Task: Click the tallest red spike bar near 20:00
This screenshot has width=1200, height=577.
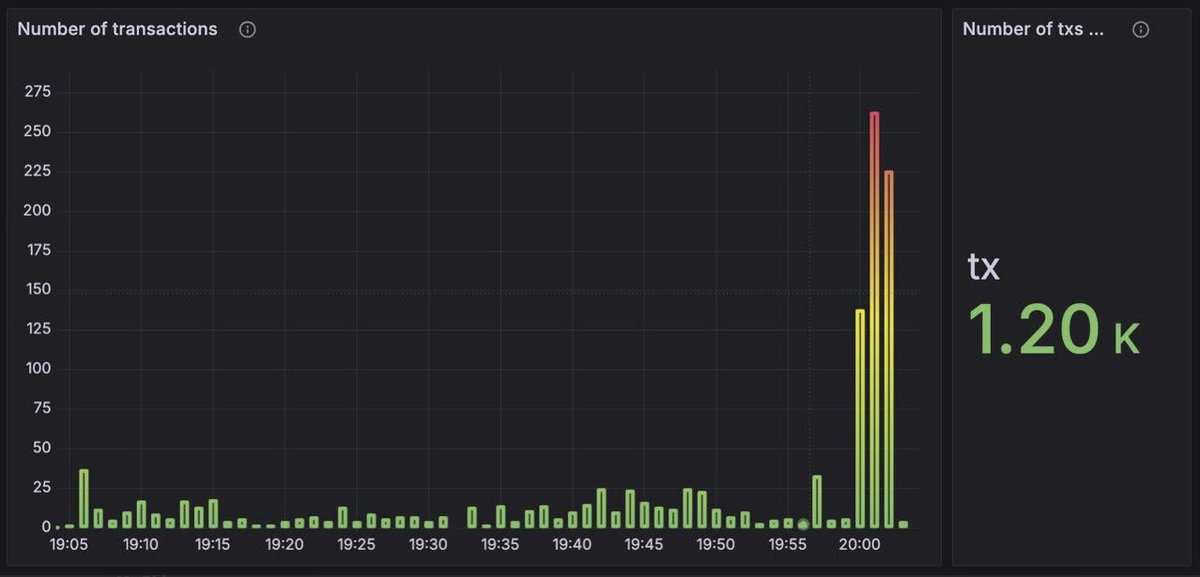Action: click(873, 320)
